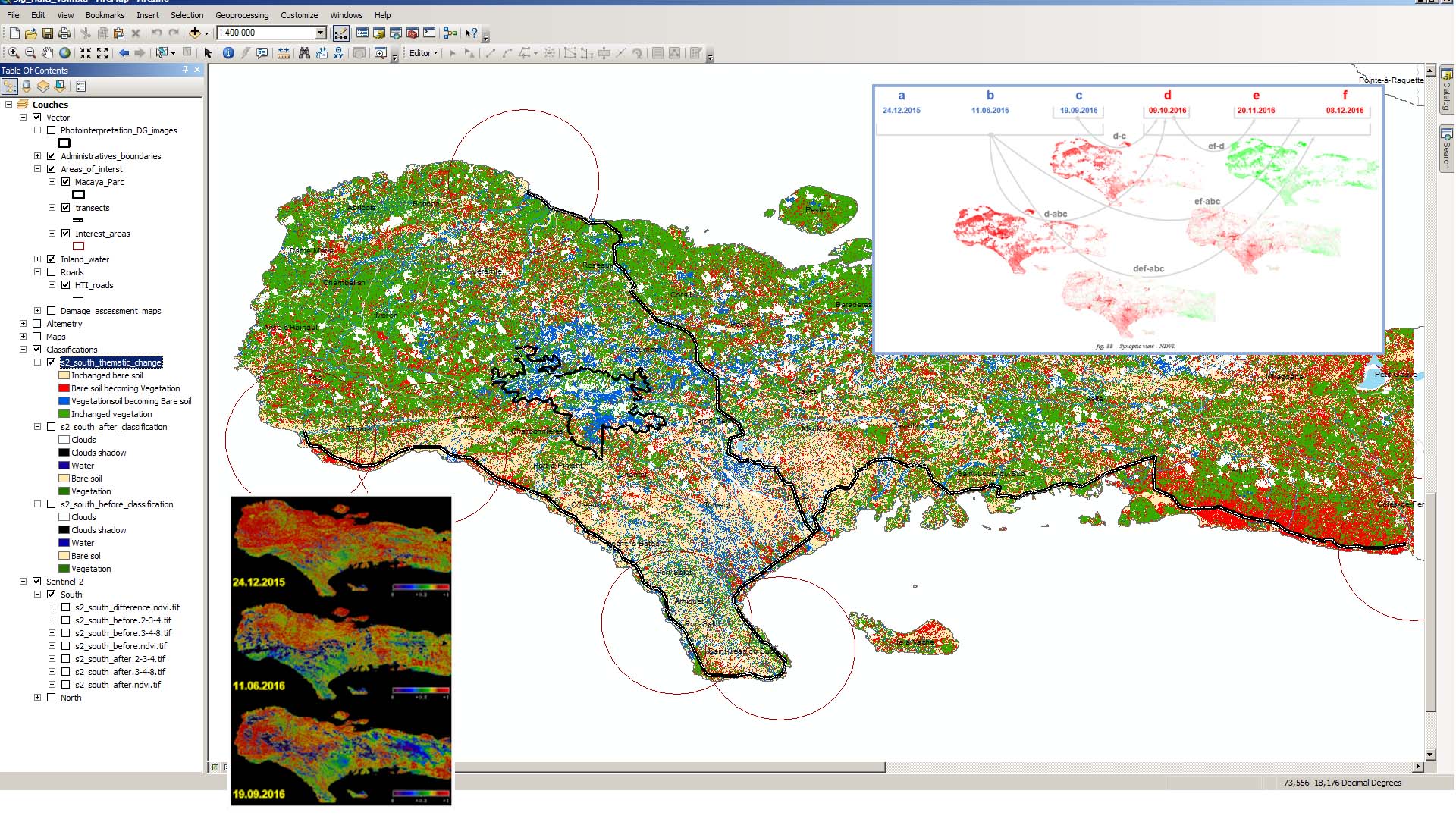The height and width of the screenshot is (819, 1456).
Task: Toggle the Macaya_Parc layer checkbox
Action: coord(65,182)
